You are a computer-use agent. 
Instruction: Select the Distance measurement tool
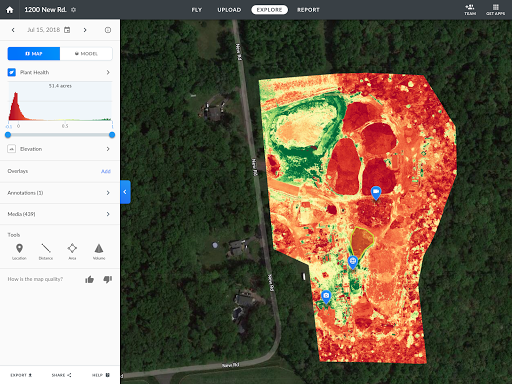pos(46,251)
